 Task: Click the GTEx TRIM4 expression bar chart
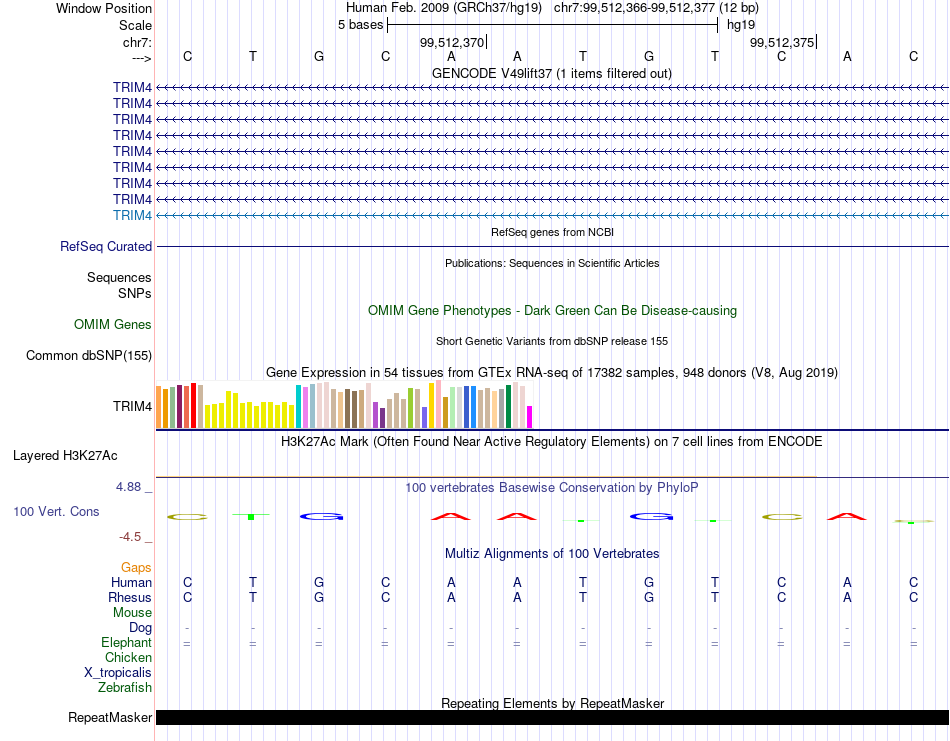pos(344,405)
